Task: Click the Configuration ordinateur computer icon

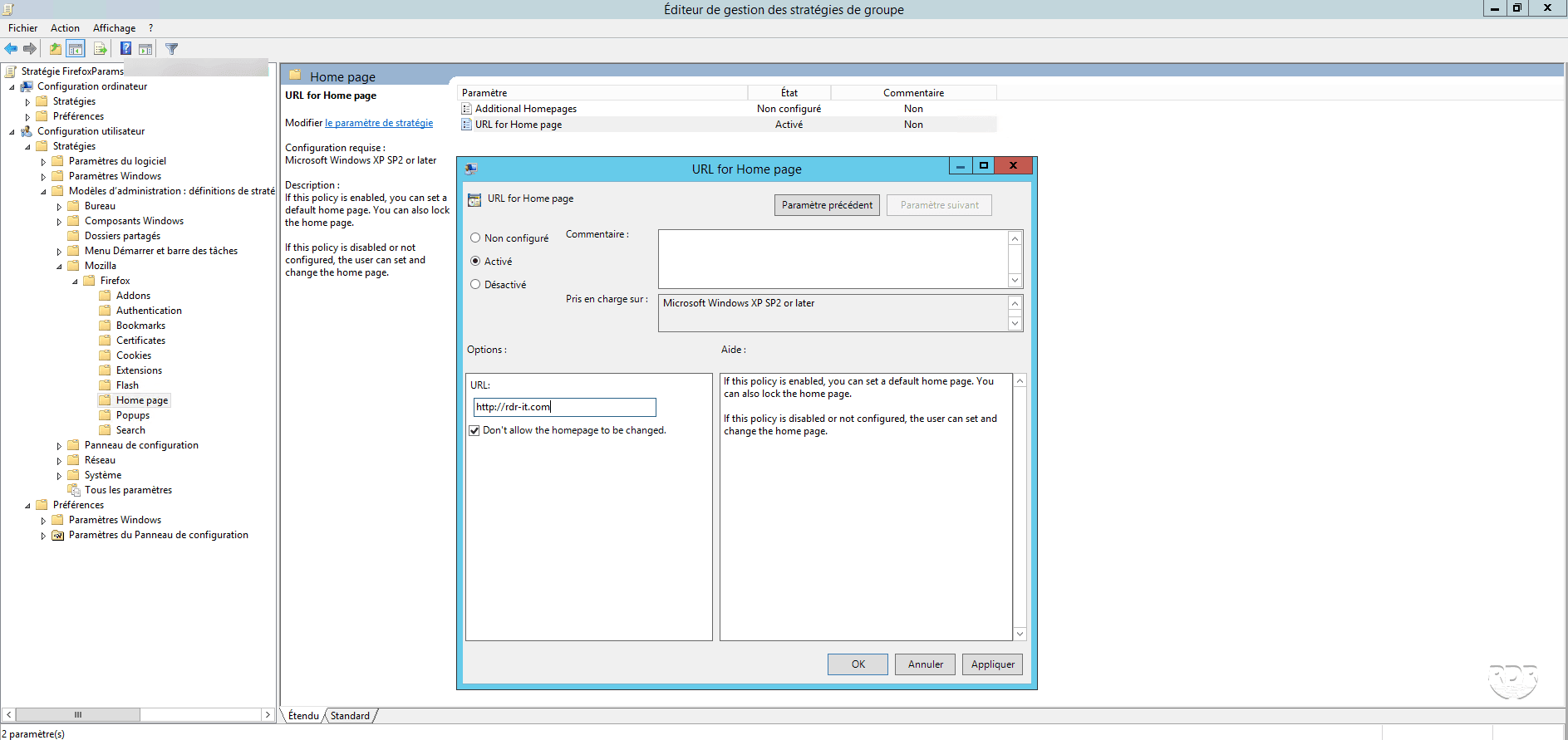Action: pyautogui.click(x=27, y=86)
